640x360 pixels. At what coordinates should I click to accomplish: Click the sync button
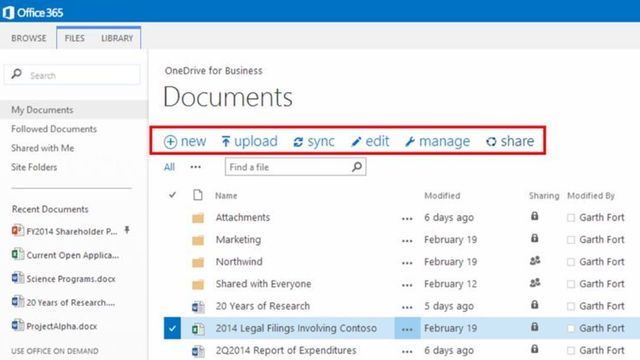(x=314, y=141)
